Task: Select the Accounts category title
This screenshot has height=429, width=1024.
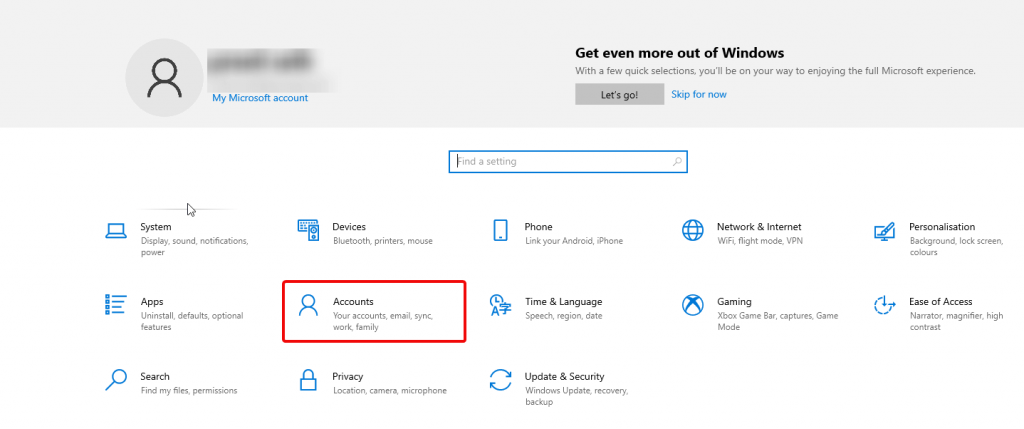Action: click(x=353, y=302)
